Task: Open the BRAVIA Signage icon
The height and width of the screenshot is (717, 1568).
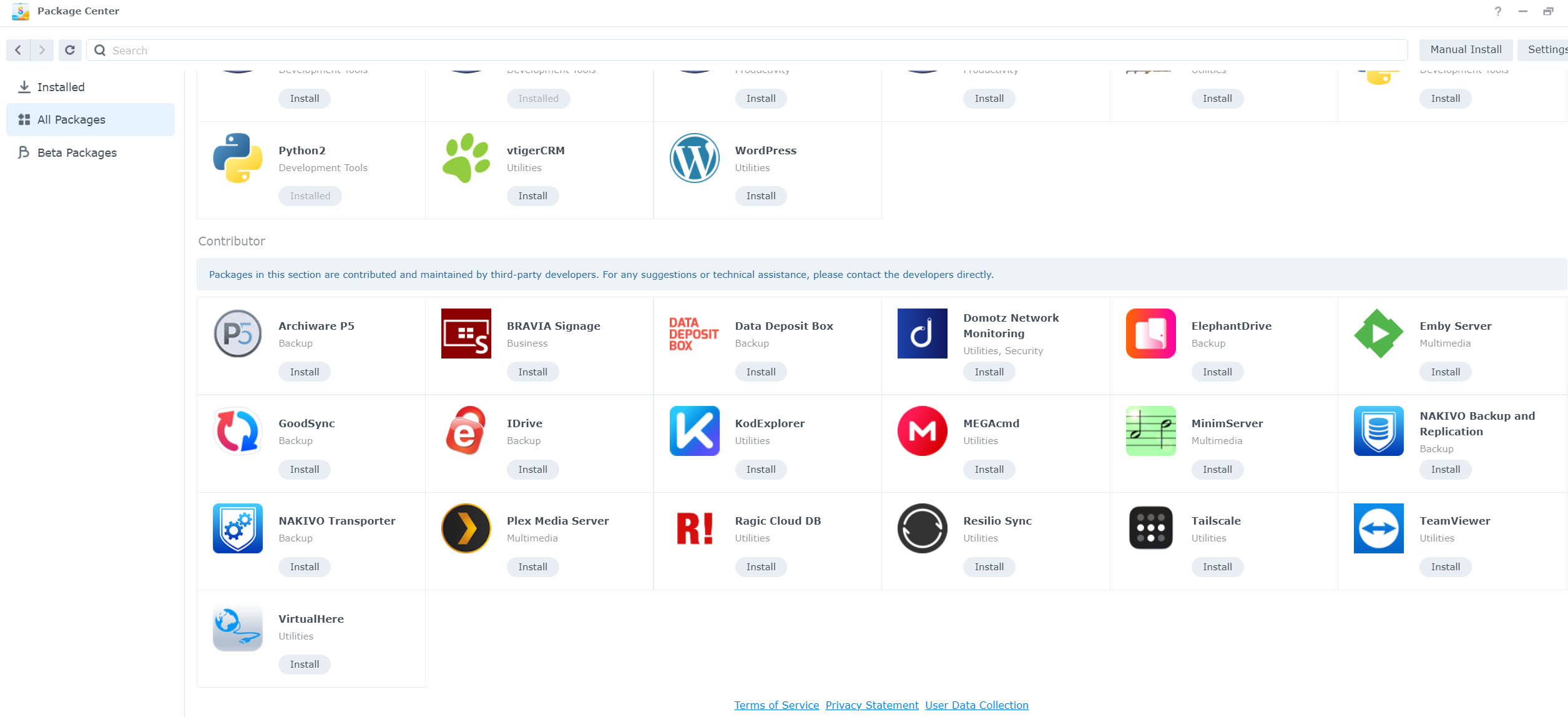Action: (466, 334)
